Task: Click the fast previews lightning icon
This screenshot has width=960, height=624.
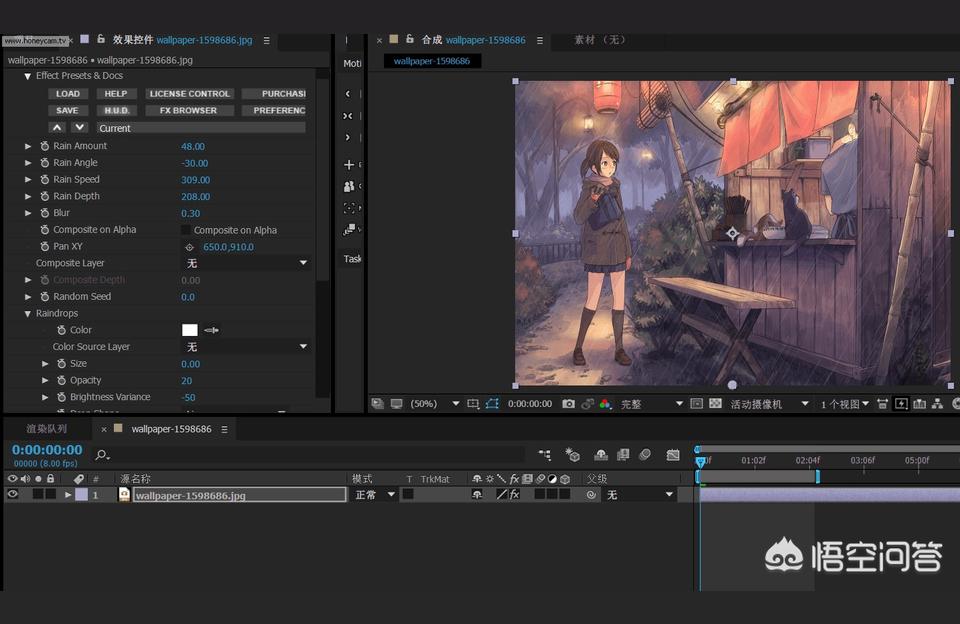Action: click(x=901, y=404)
